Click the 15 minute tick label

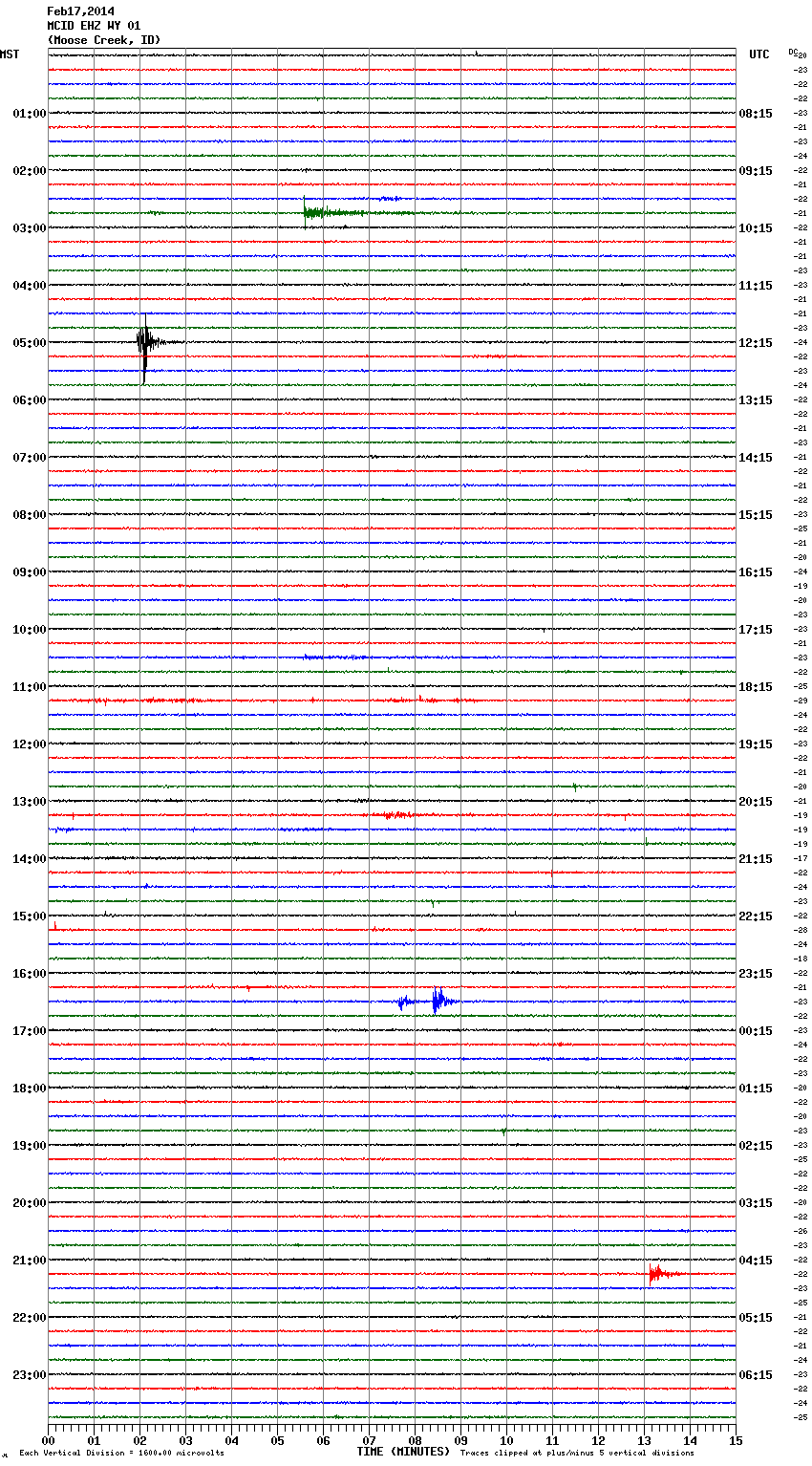[x=735, y=1440]
